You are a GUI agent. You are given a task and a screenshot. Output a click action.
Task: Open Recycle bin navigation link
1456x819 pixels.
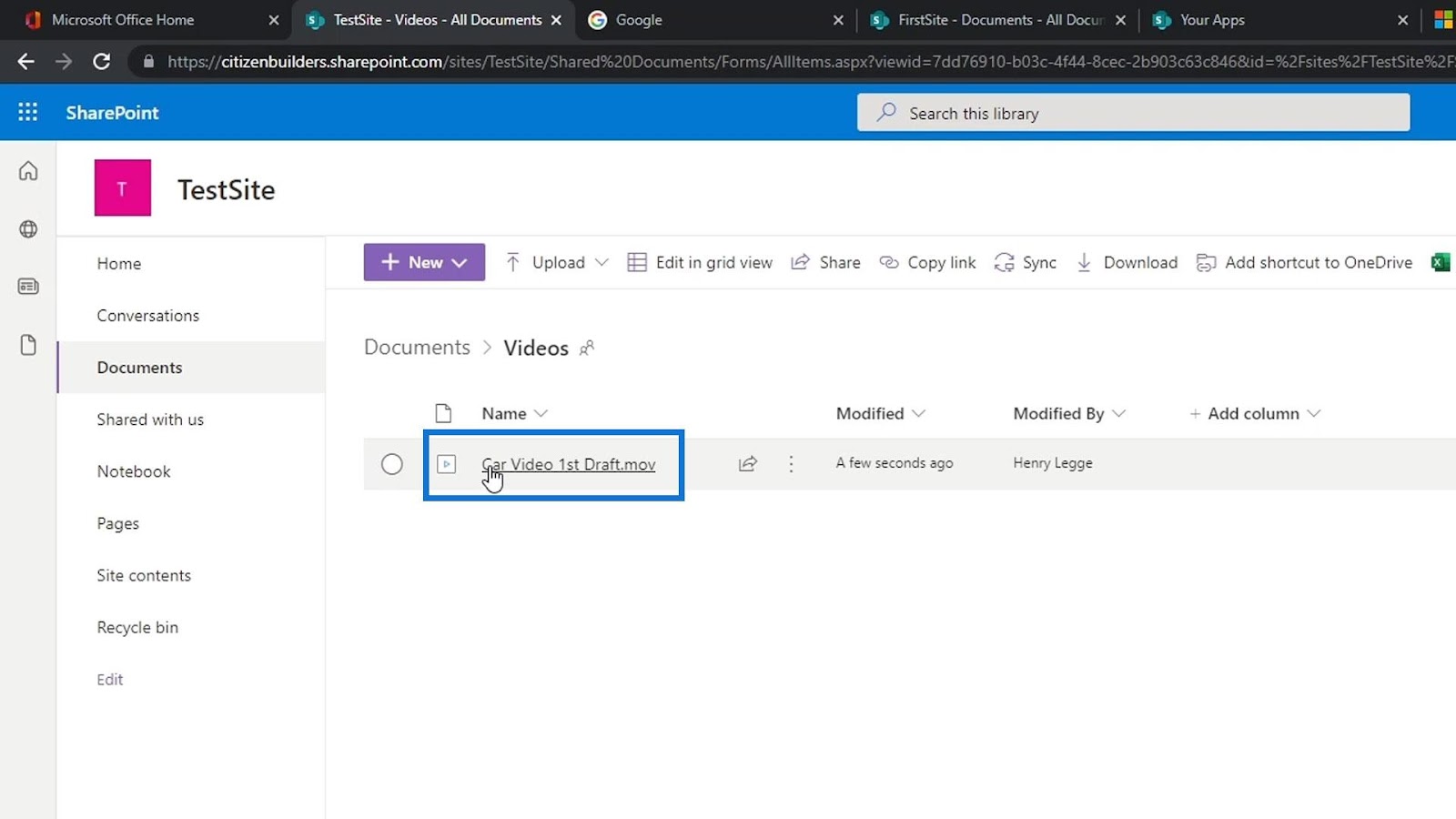coord(137,627)
